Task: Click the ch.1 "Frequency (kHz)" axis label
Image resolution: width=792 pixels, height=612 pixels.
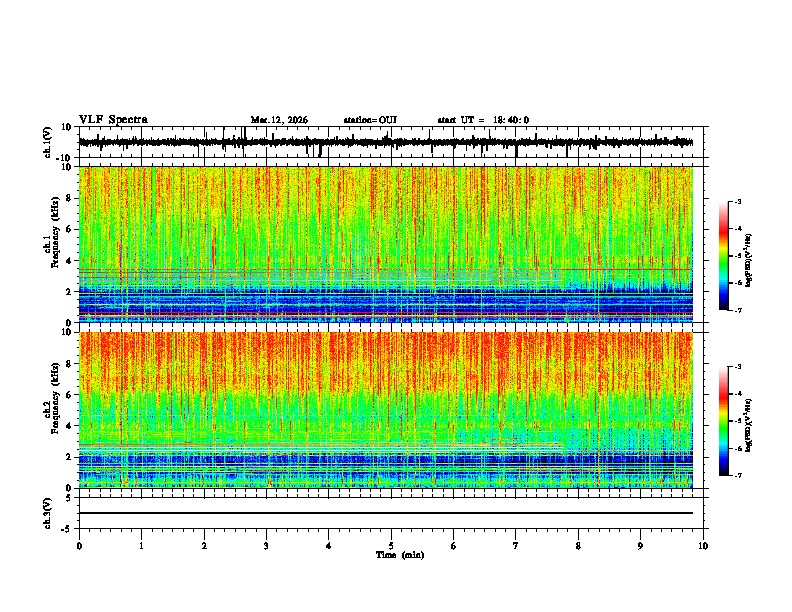Action: (x=56, y=232)
